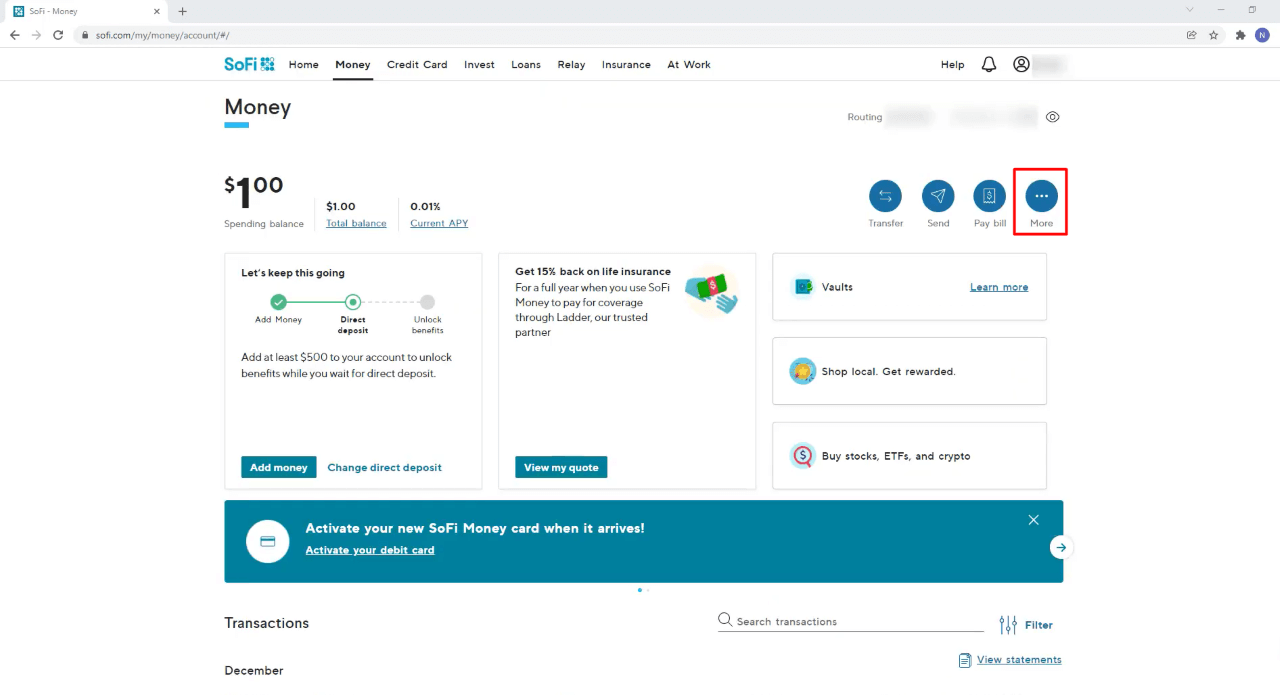
Task: Click the View my quote button
Action: coord(561,467)
